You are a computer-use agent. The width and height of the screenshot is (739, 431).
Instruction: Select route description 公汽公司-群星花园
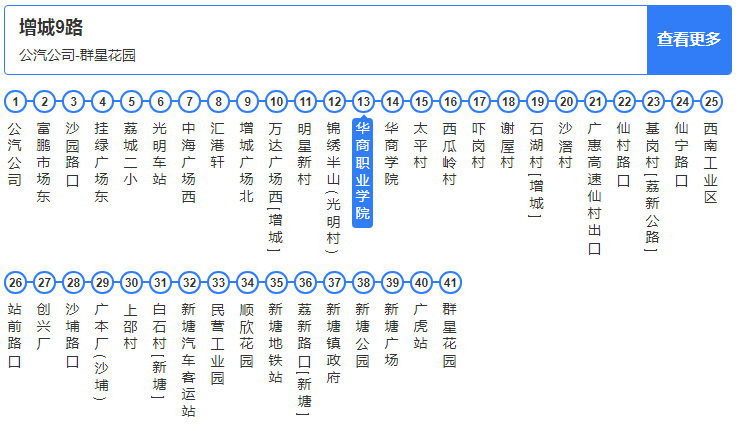click(x=77, y=56)
